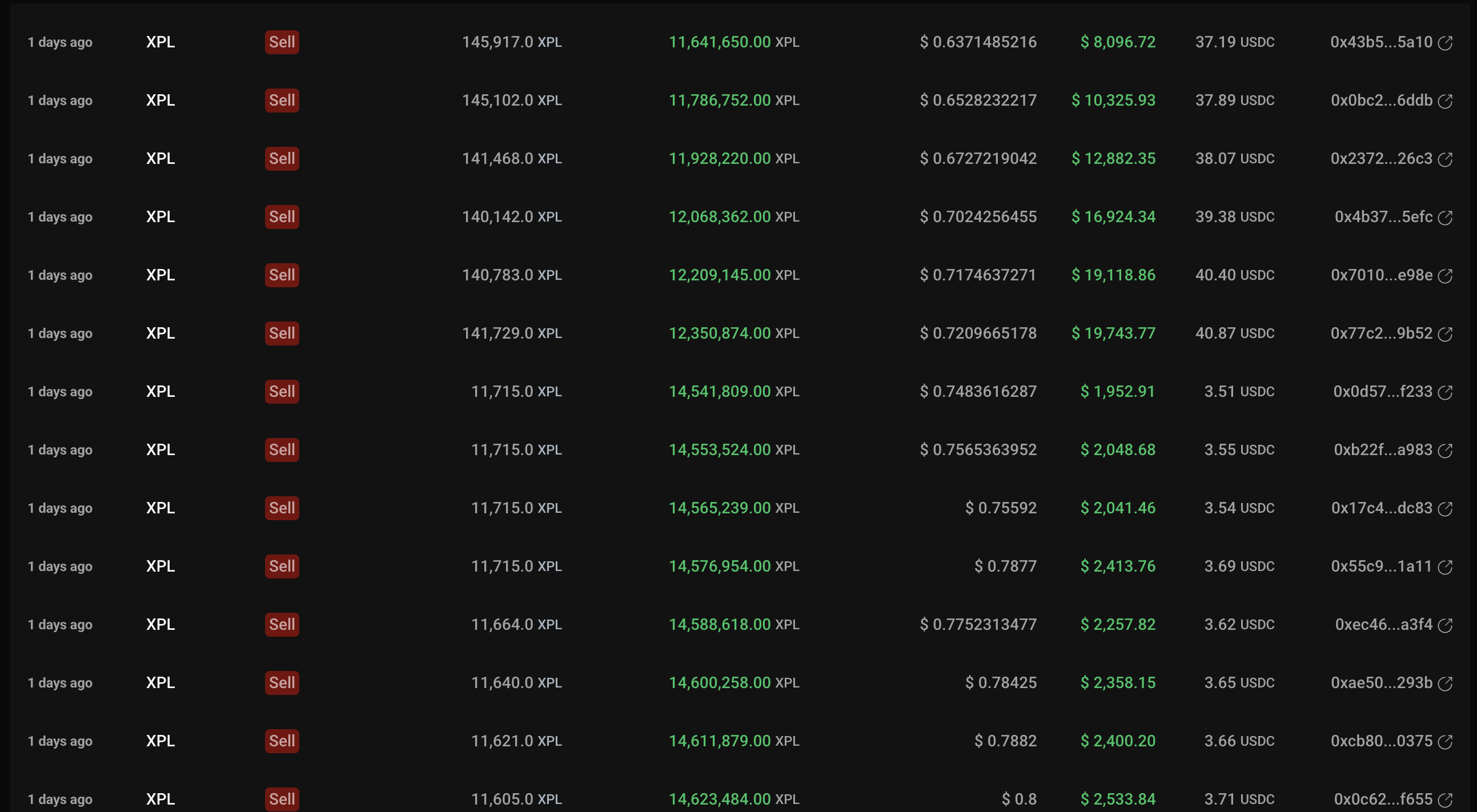Open external link icon for 0x0bc2...6ddb
The image size is (1477, 812).
tap(1445, 102)
